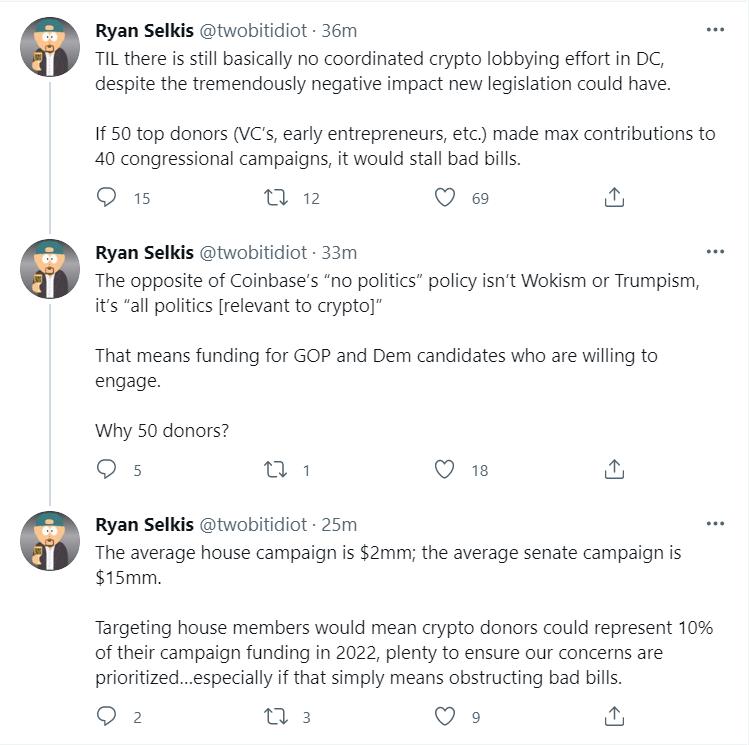This screenshot has height=745, width=749.
Task: Like the tweet with 18 likes
Action: tap(445, 469)
